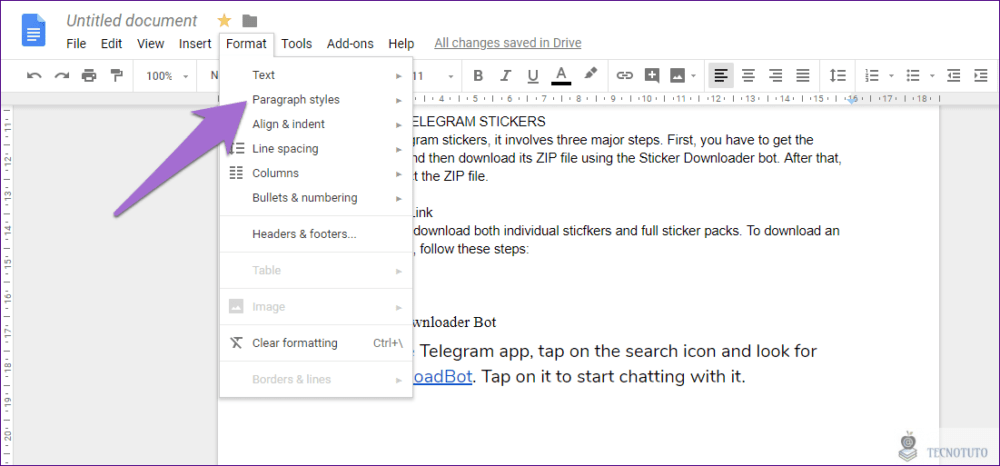Select the paint format tool

point(116,76)
